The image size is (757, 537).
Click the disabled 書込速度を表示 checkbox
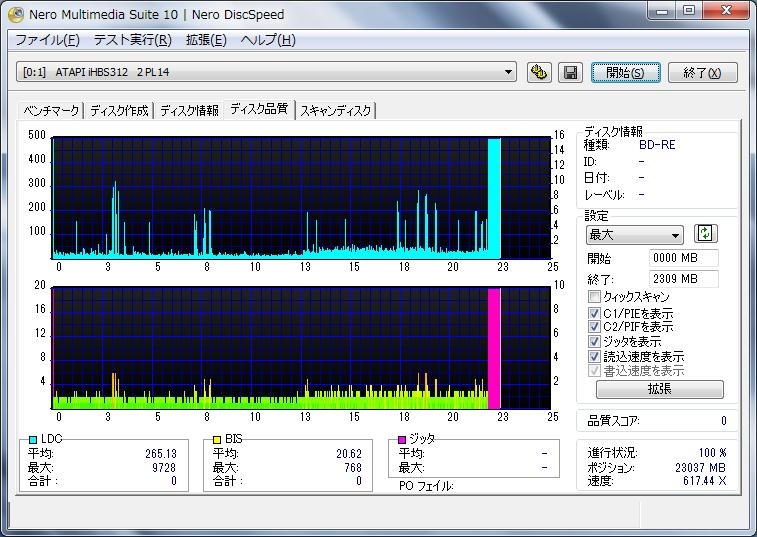pos(594,370)
